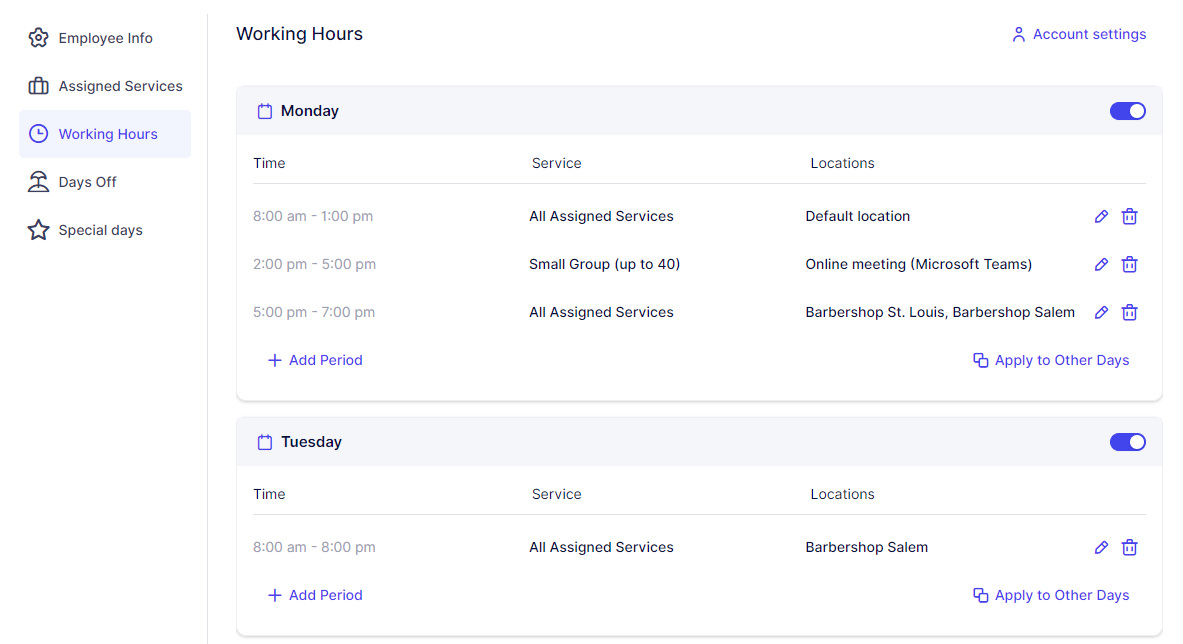Click Apply to Other Days under Monday

click(x=1062, y=360)
